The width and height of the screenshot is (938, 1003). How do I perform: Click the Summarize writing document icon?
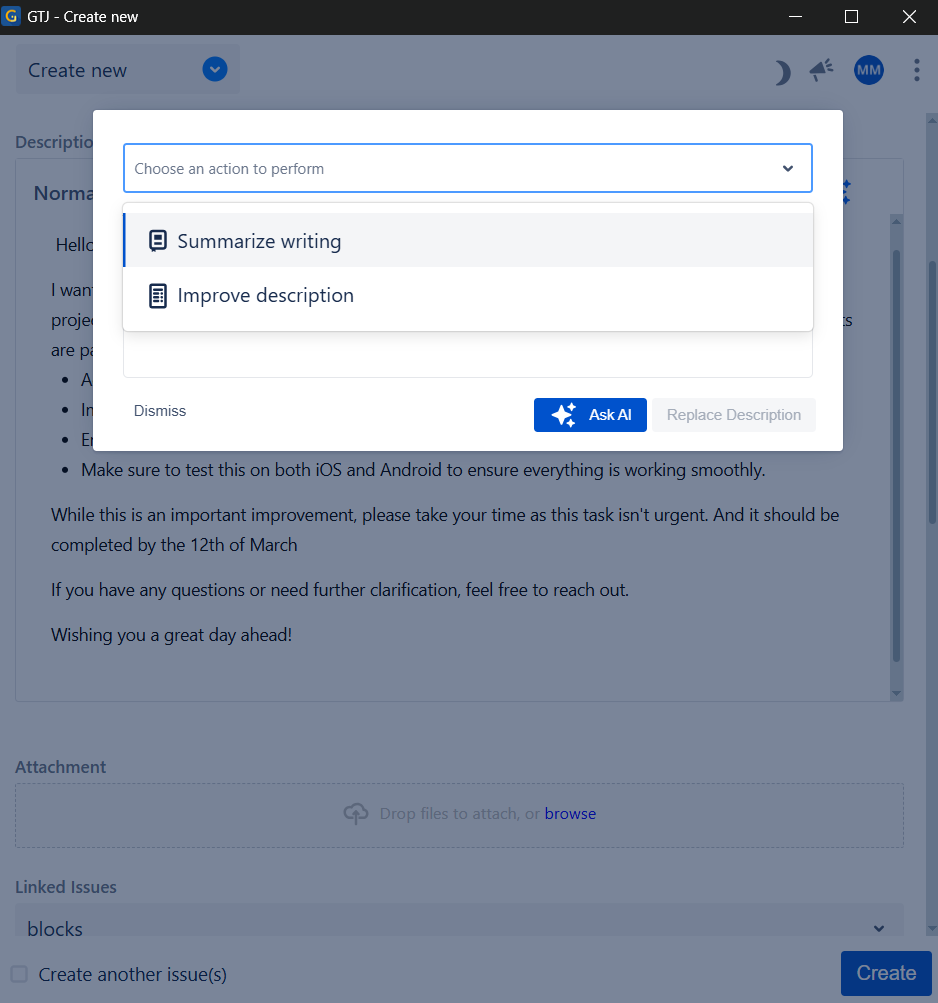pos(157,241)
